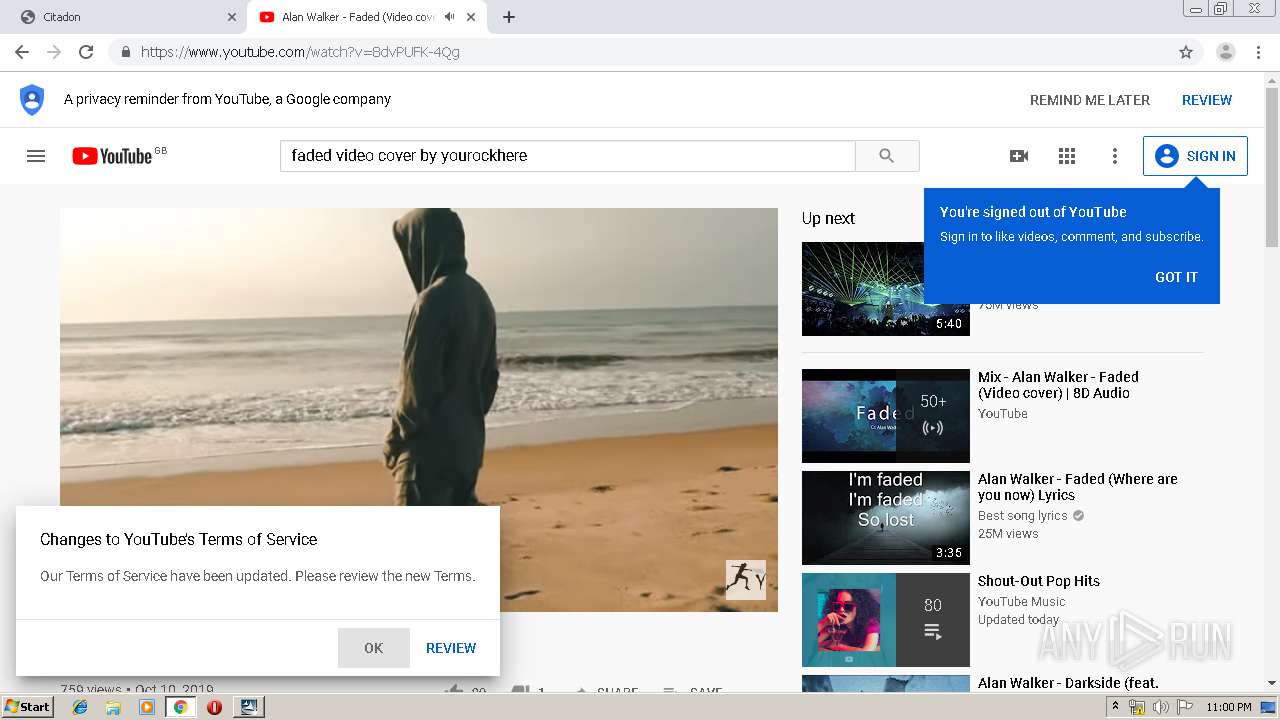Click the 'Up next' heading
Viewport: 1280px width, 720px height.
tap(828, 219)
